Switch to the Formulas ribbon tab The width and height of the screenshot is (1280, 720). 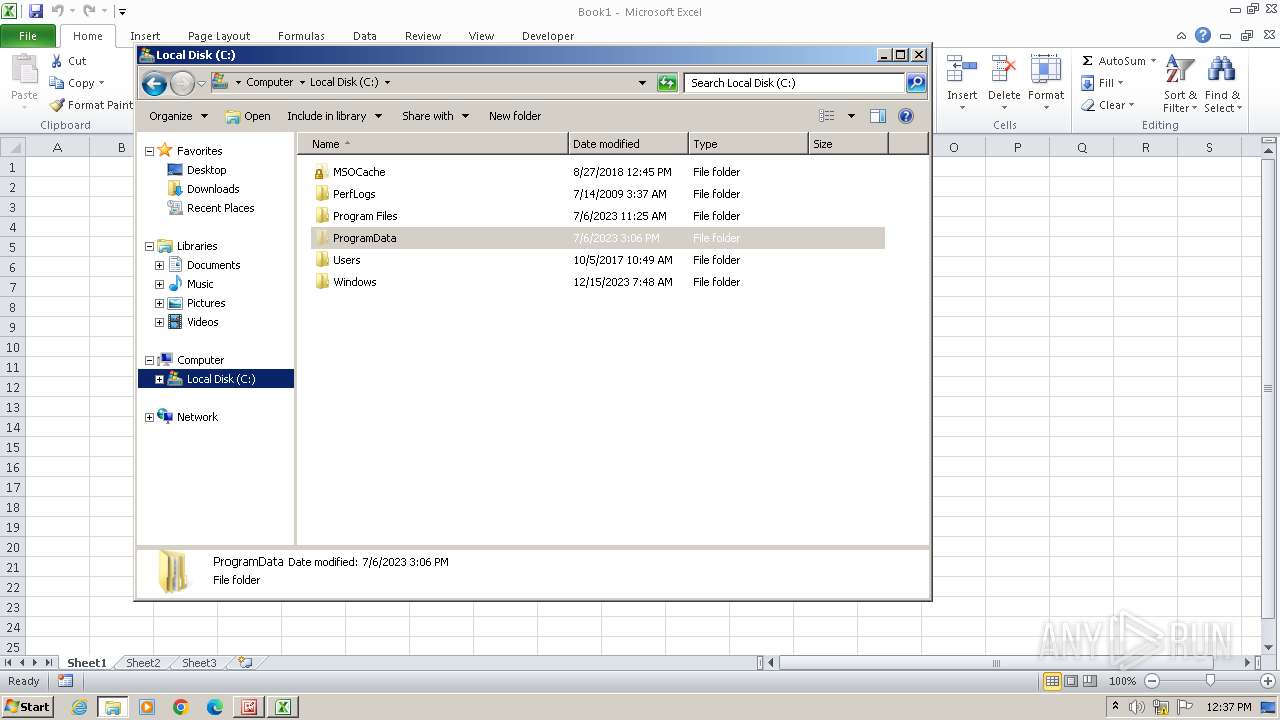pos(301,35)
